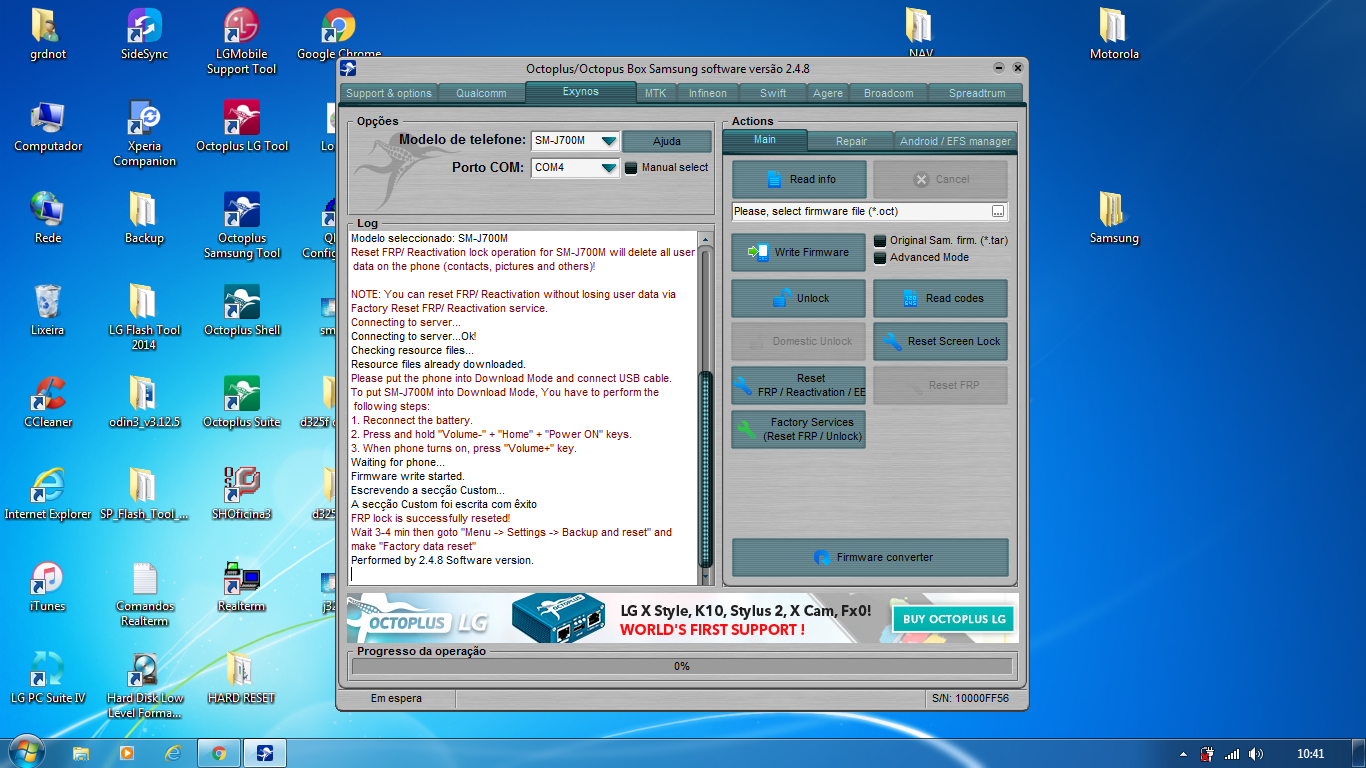
Task: Open the Computador desktop icon
Action: pyautogui.click(x=48, y=126)
